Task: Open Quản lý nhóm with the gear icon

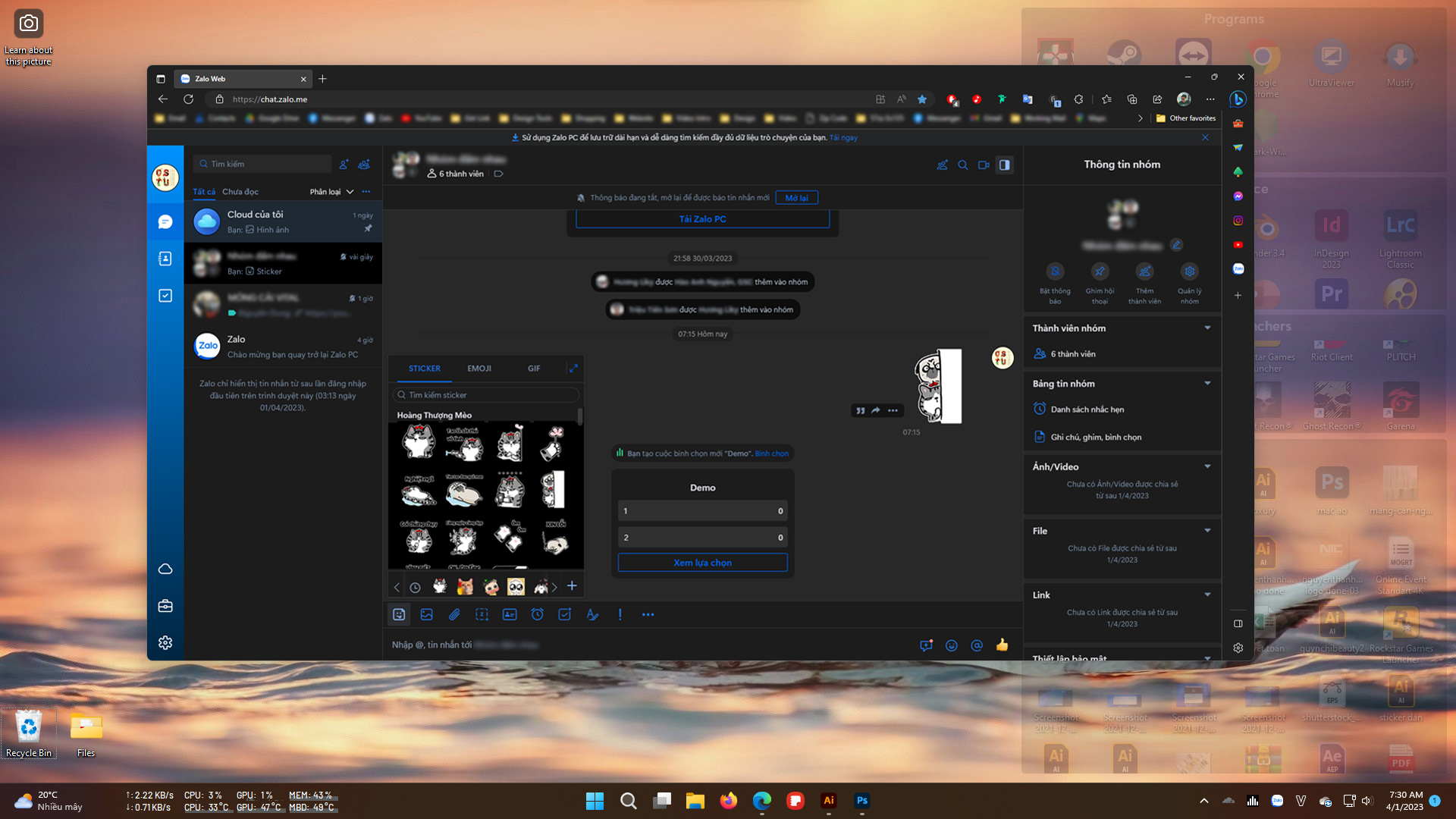Action: (x=1189, y=271)
